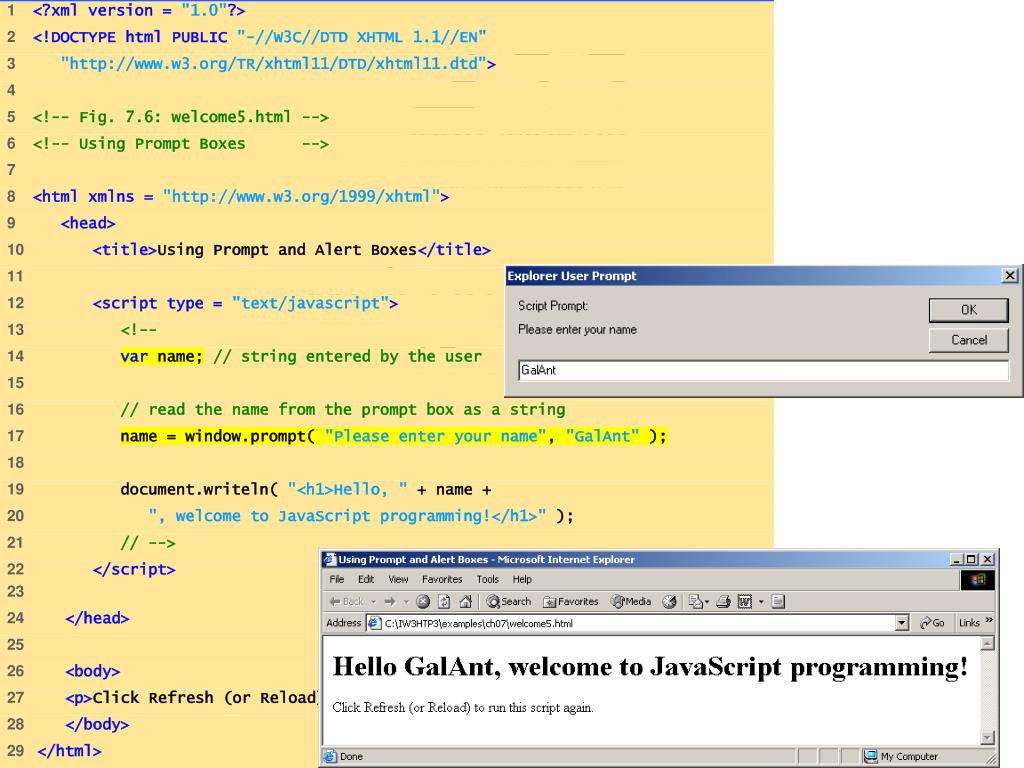Refresh the welcome5.html page
Viewport: 1024px width, 768px height.
(x=444, y=601)
